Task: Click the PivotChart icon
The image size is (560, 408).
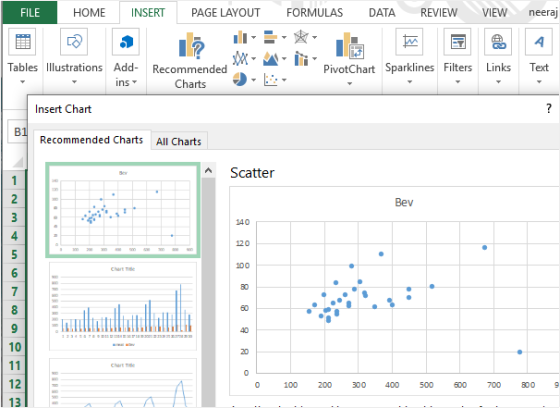Action: click(350, 45)
